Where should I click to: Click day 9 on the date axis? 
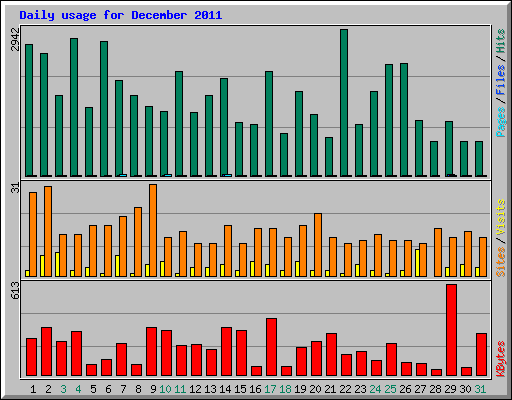153,389
